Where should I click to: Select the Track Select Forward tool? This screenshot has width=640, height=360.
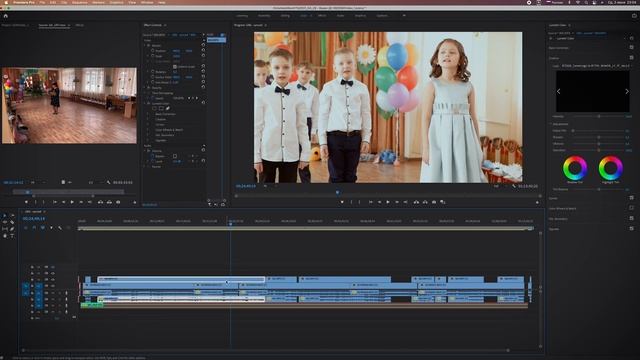(x=12, y=216)
